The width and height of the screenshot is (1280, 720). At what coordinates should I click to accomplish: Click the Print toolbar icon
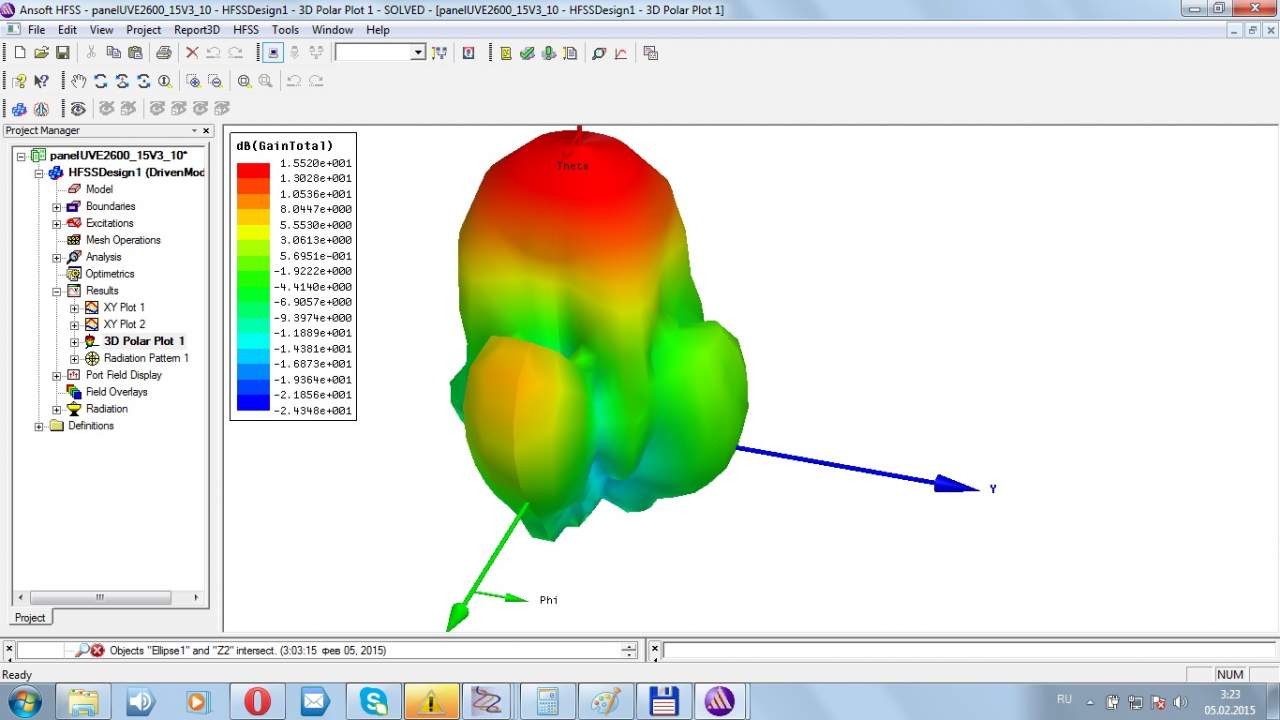(163, 52)
